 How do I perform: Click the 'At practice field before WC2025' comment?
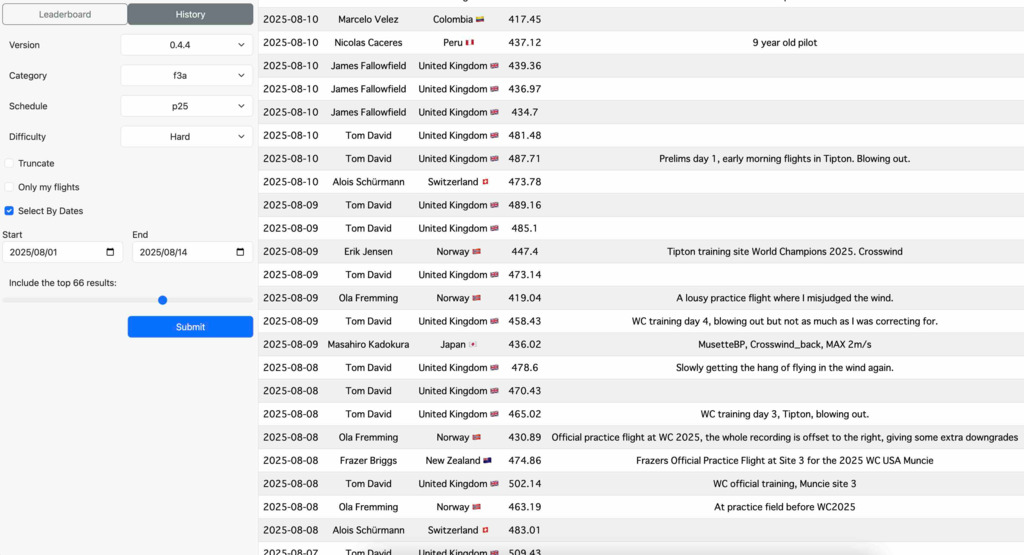tap(784, 507)
